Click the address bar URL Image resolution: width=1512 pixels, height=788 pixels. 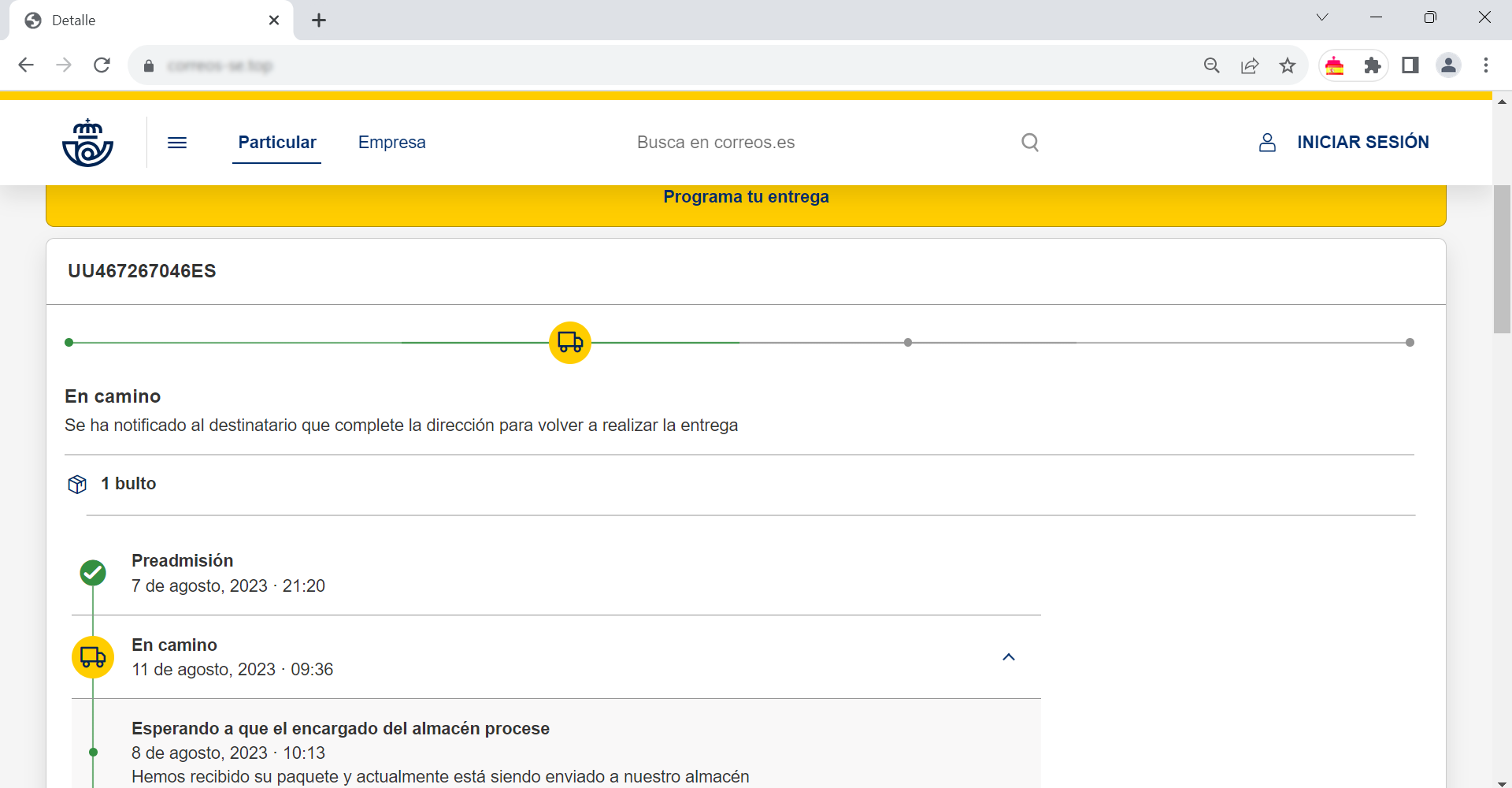[220, 66]
